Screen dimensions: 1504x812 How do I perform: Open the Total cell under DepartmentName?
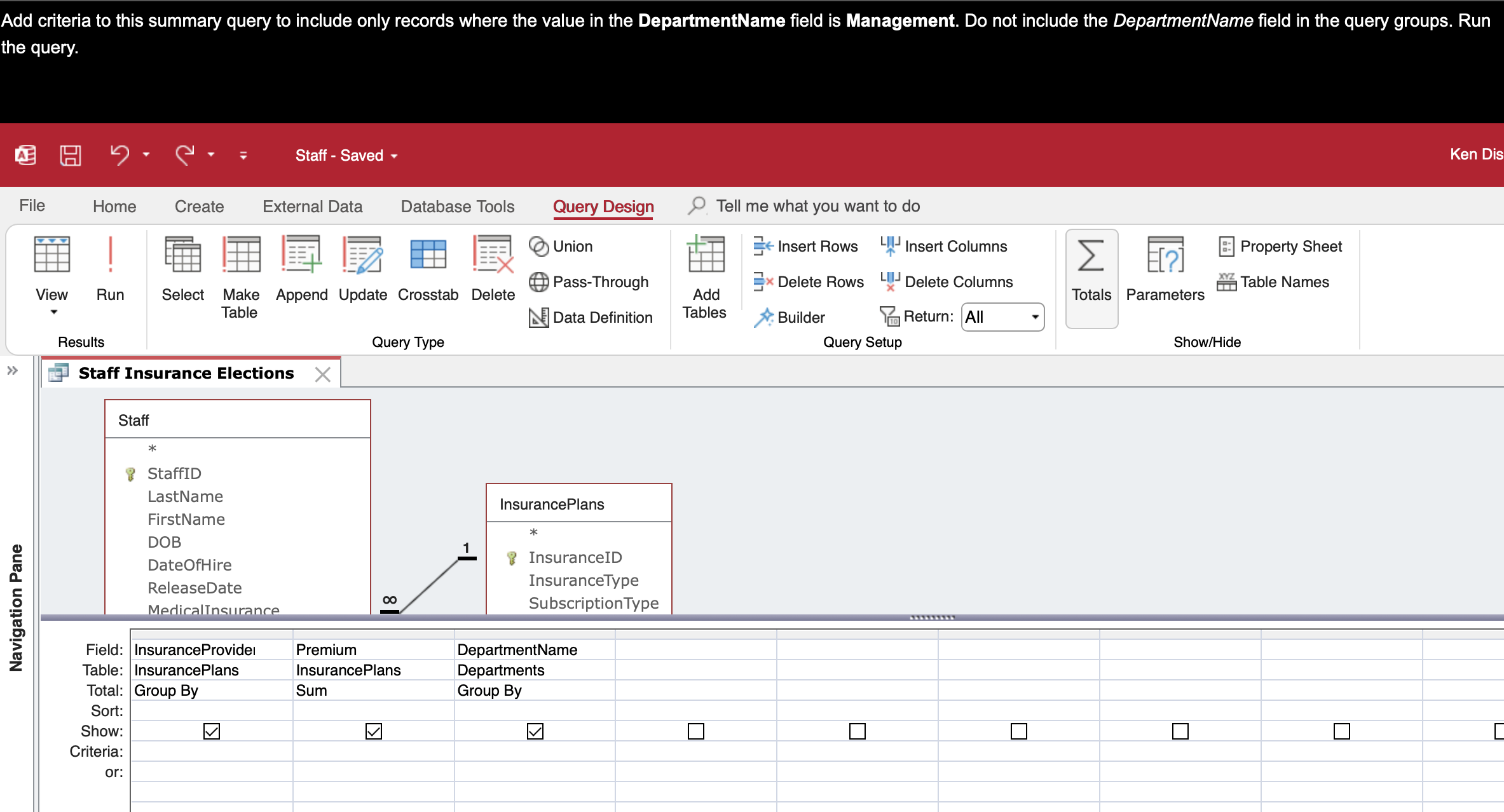click(535, 691)
